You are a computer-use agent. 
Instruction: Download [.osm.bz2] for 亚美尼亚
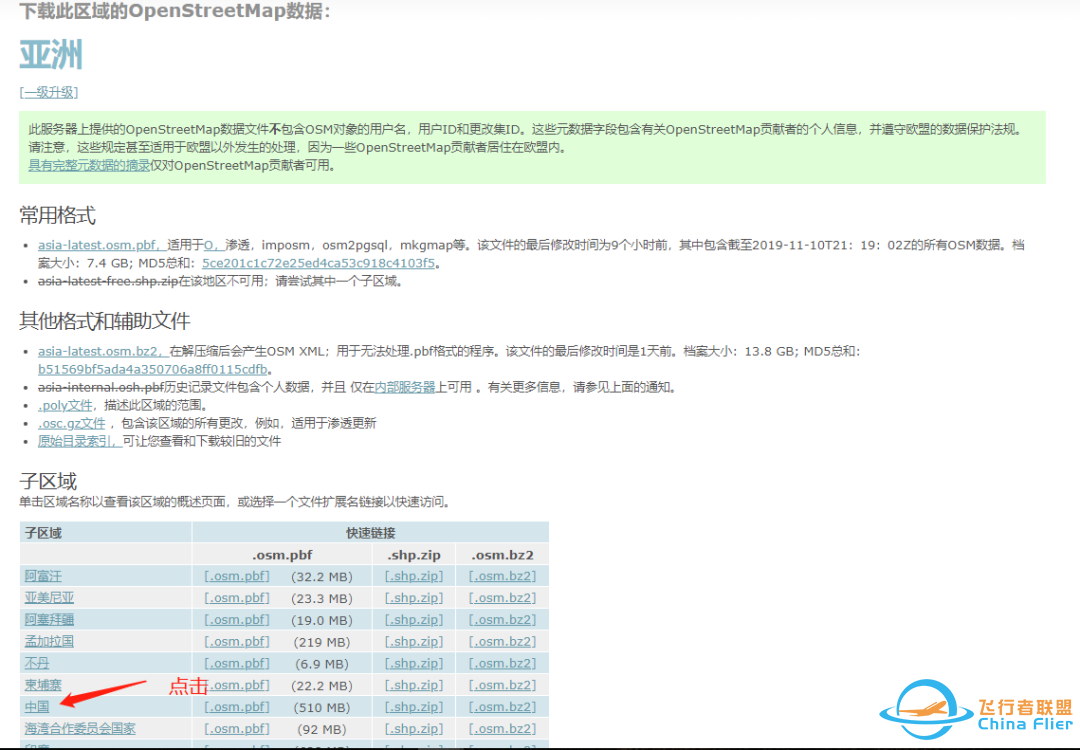502,598
